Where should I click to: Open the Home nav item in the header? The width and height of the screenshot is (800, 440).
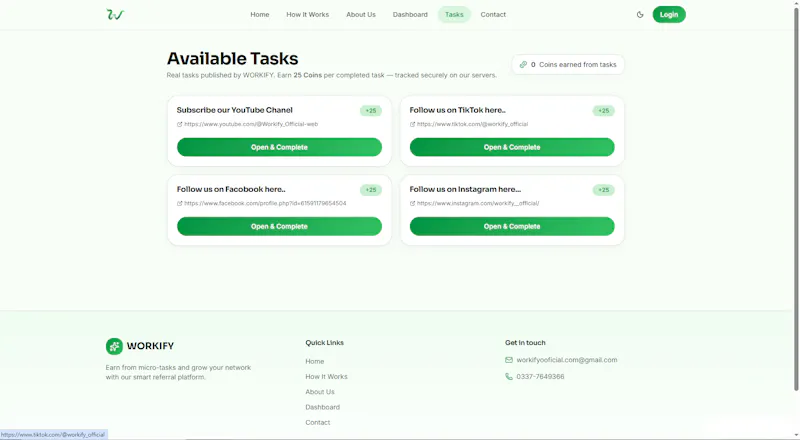[x=260, y=14]
